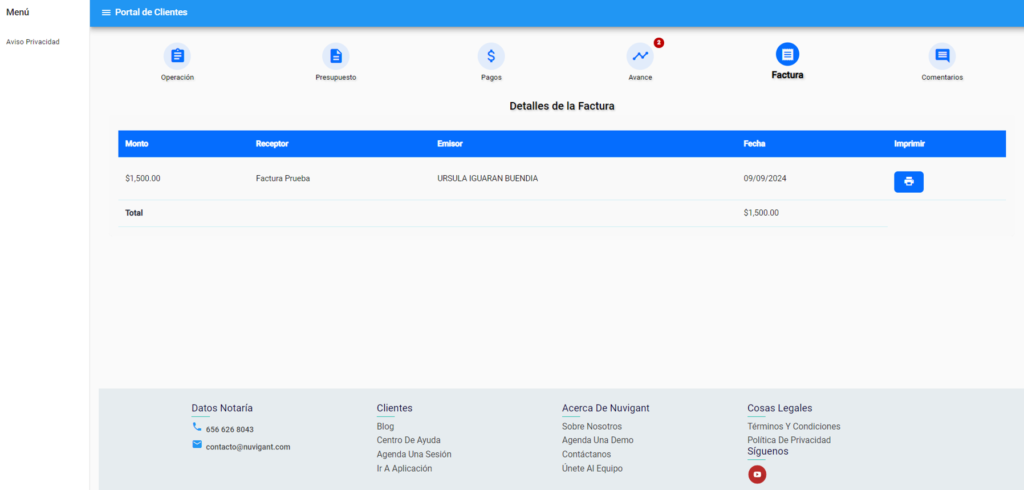Follow the Agenda Una Sesión link
Viewport: 1024px width, 490px height.
[414, 454]
